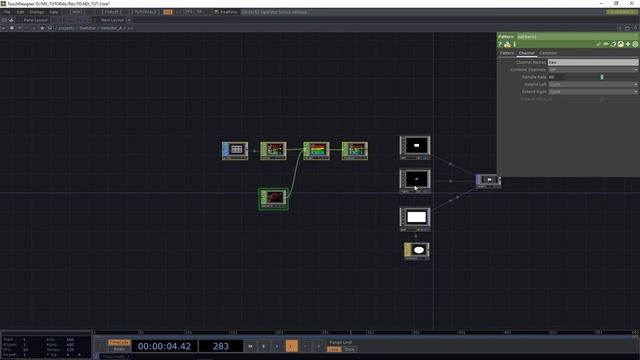The width and height of the screenshot is (640, 360).
Task: Click the Sample Rate slider handle
Action: [602, 77]
